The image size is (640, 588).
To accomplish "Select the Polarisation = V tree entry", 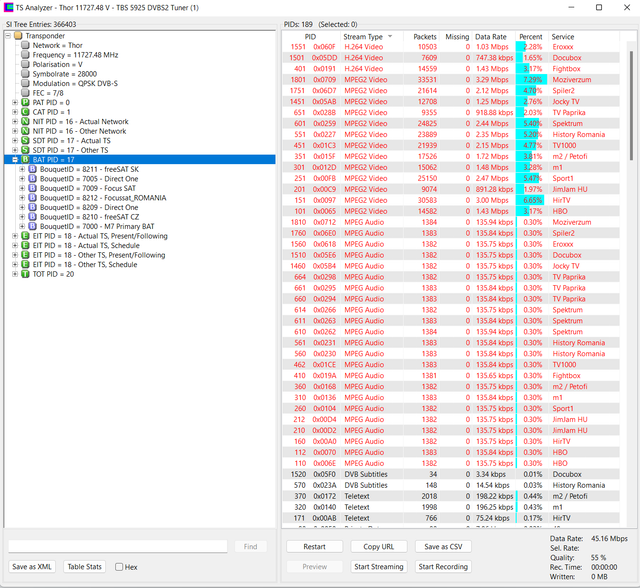I will click(58, 64).
